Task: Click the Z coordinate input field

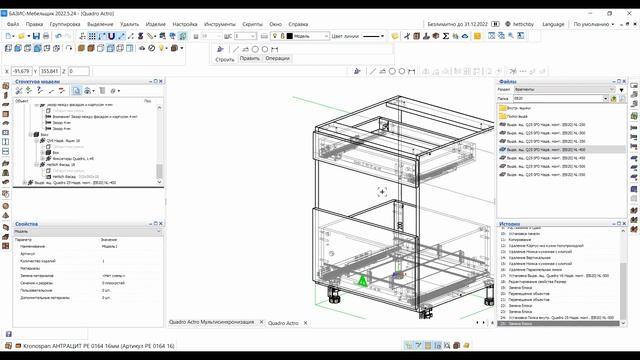Action: (x=78, y=71)
